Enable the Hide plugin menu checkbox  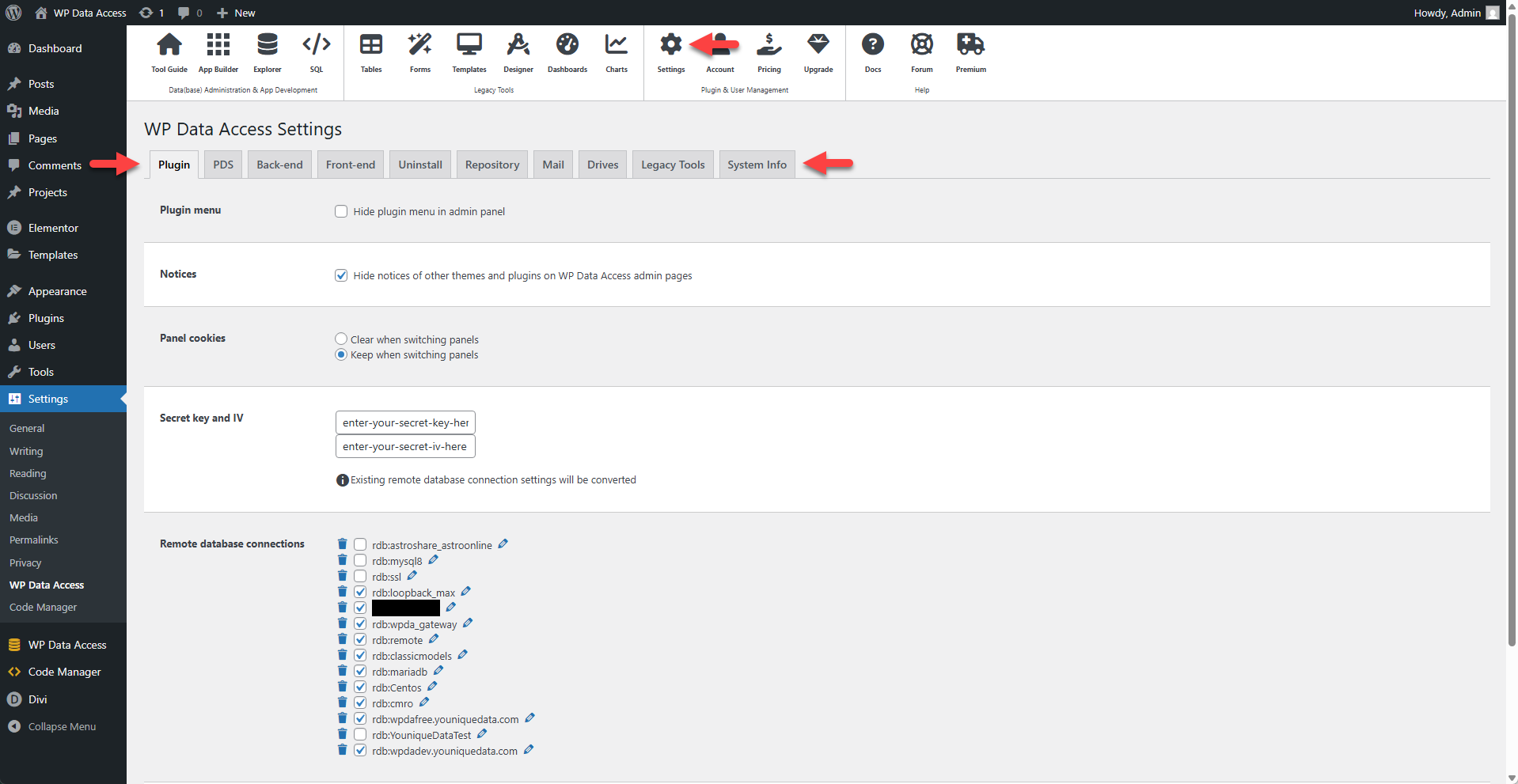click(x=340, y=211)
